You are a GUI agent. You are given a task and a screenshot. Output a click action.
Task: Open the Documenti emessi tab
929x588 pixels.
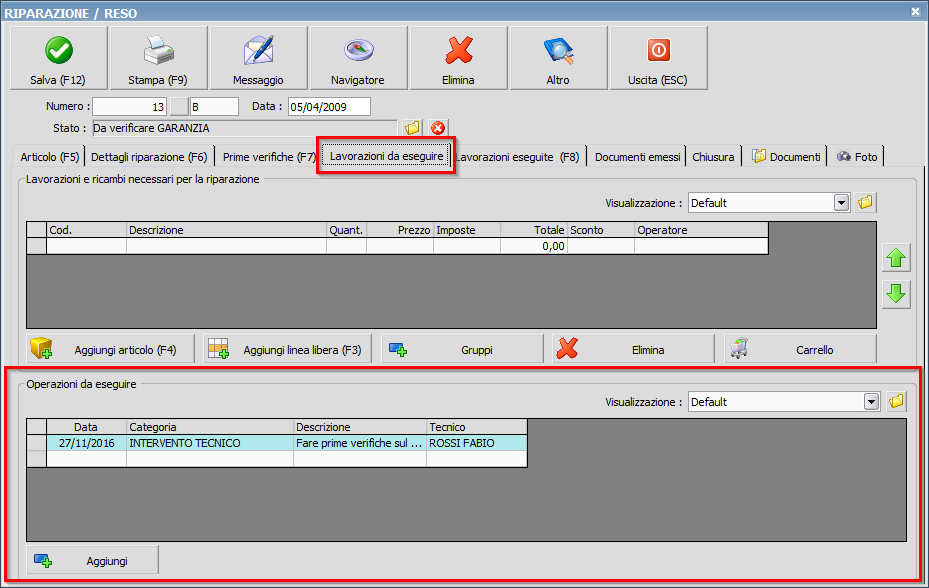click(638, 157)
